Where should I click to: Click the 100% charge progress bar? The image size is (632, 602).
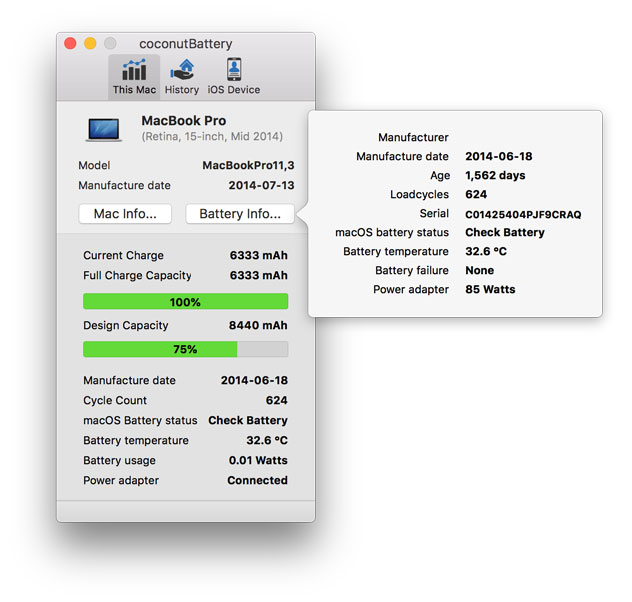(x=185, y=301)
